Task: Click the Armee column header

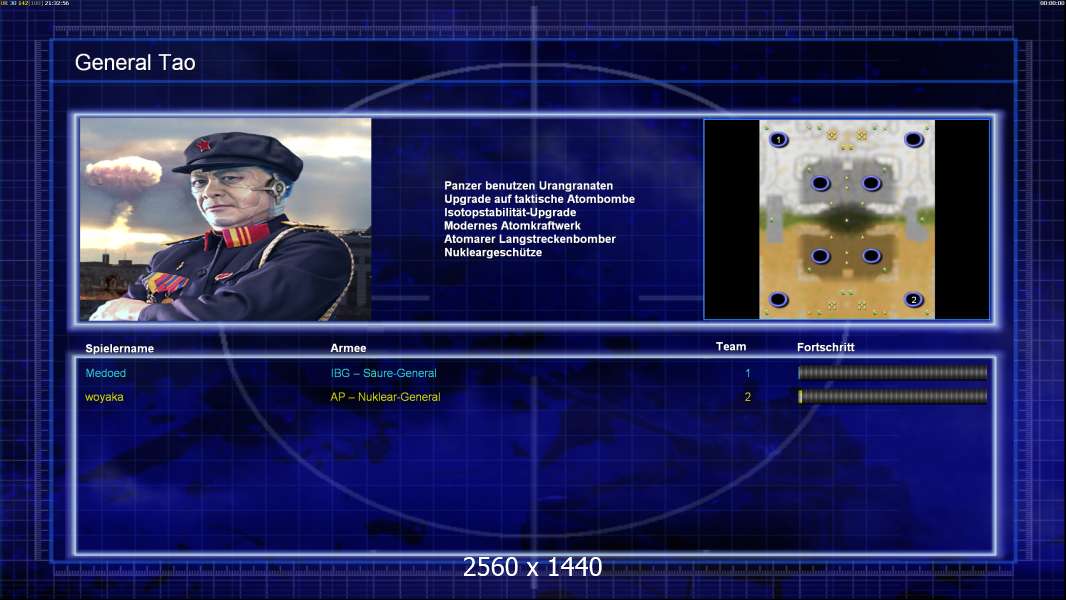Action: (348, 348)
